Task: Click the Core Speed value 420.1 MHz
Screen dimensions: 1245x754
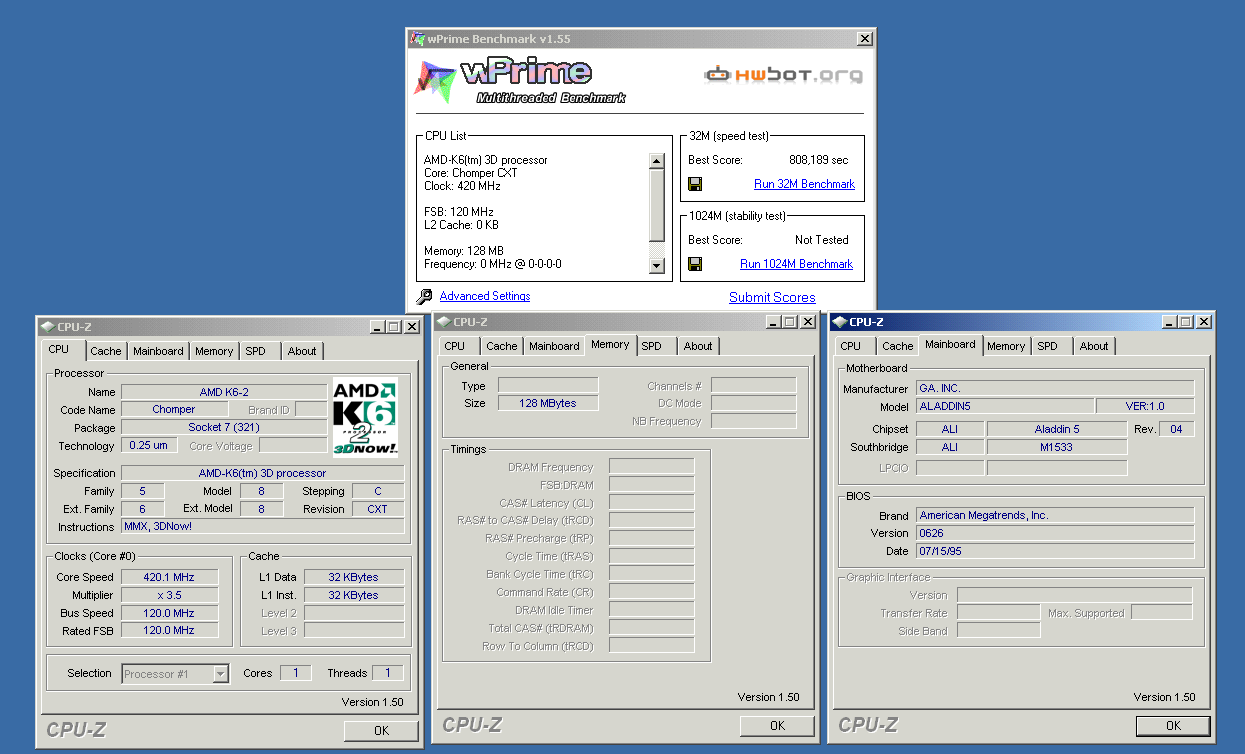Action: 169,577
